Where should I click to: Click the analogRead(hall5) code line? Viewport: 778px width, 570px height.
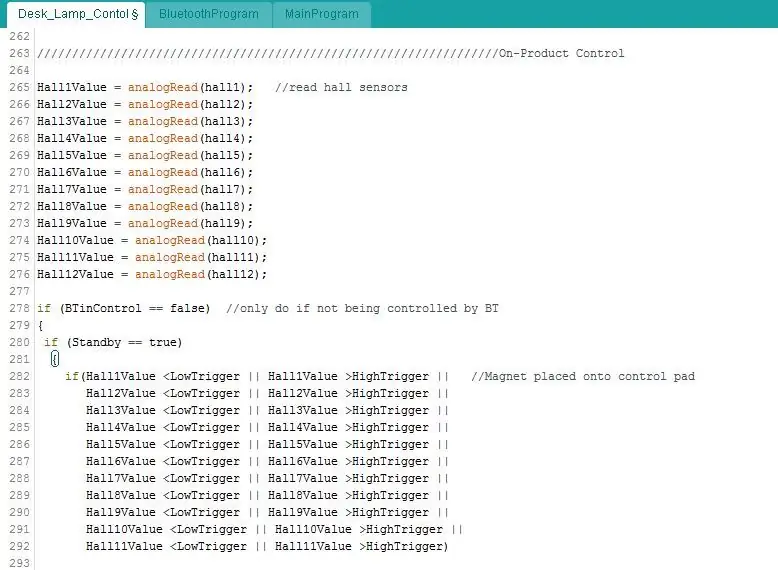coord(145,155)
